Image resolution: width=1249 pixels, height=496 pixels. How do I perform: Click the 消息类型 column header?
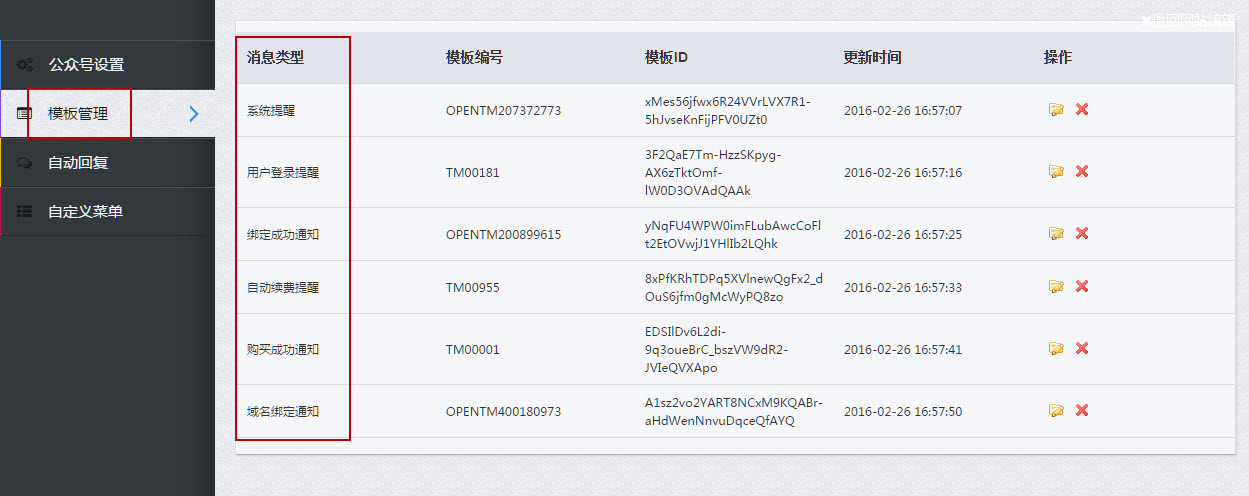[275, 58]
